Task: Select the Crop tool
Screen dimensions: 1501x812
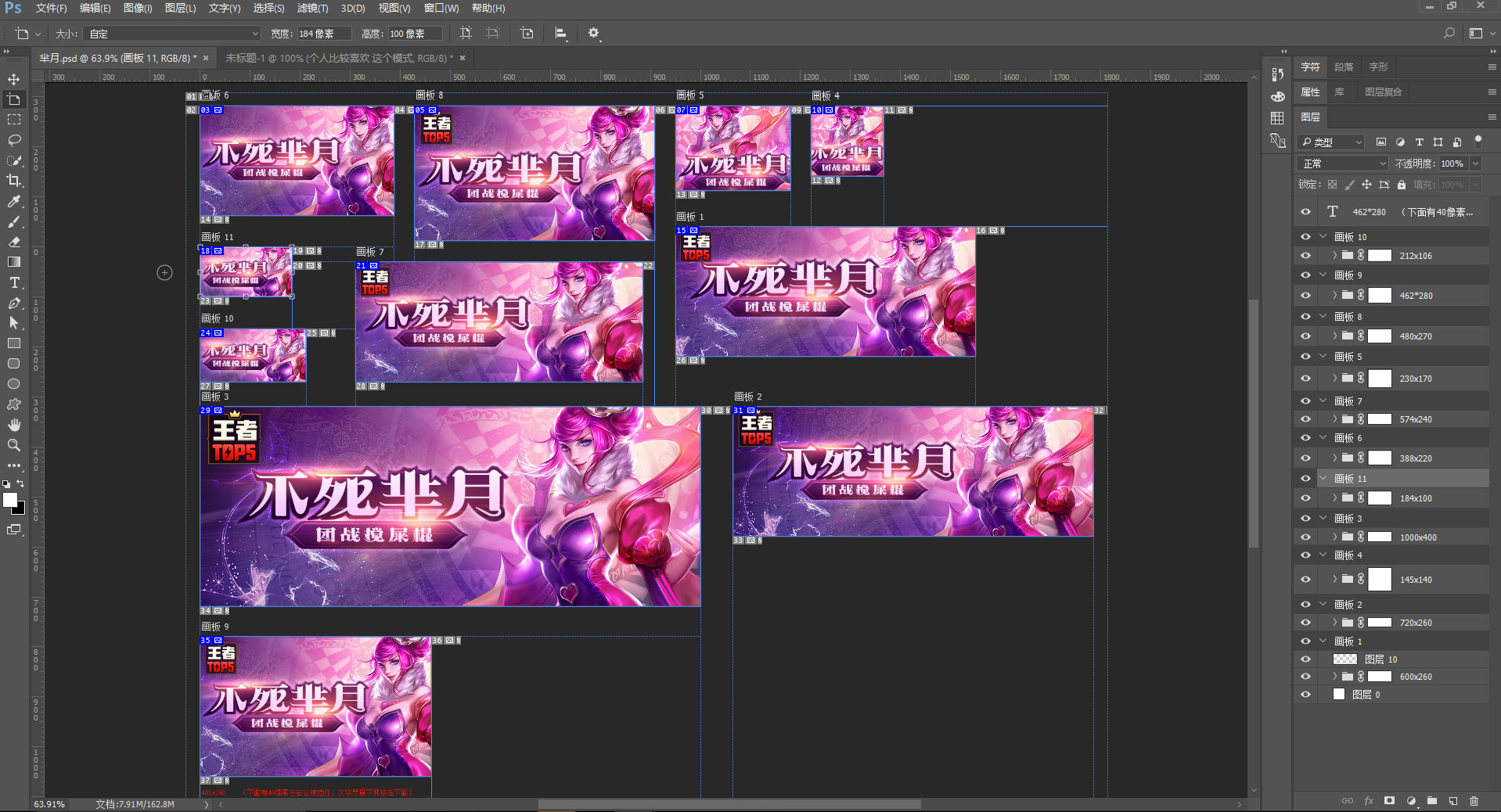Action: pos(14,181)
